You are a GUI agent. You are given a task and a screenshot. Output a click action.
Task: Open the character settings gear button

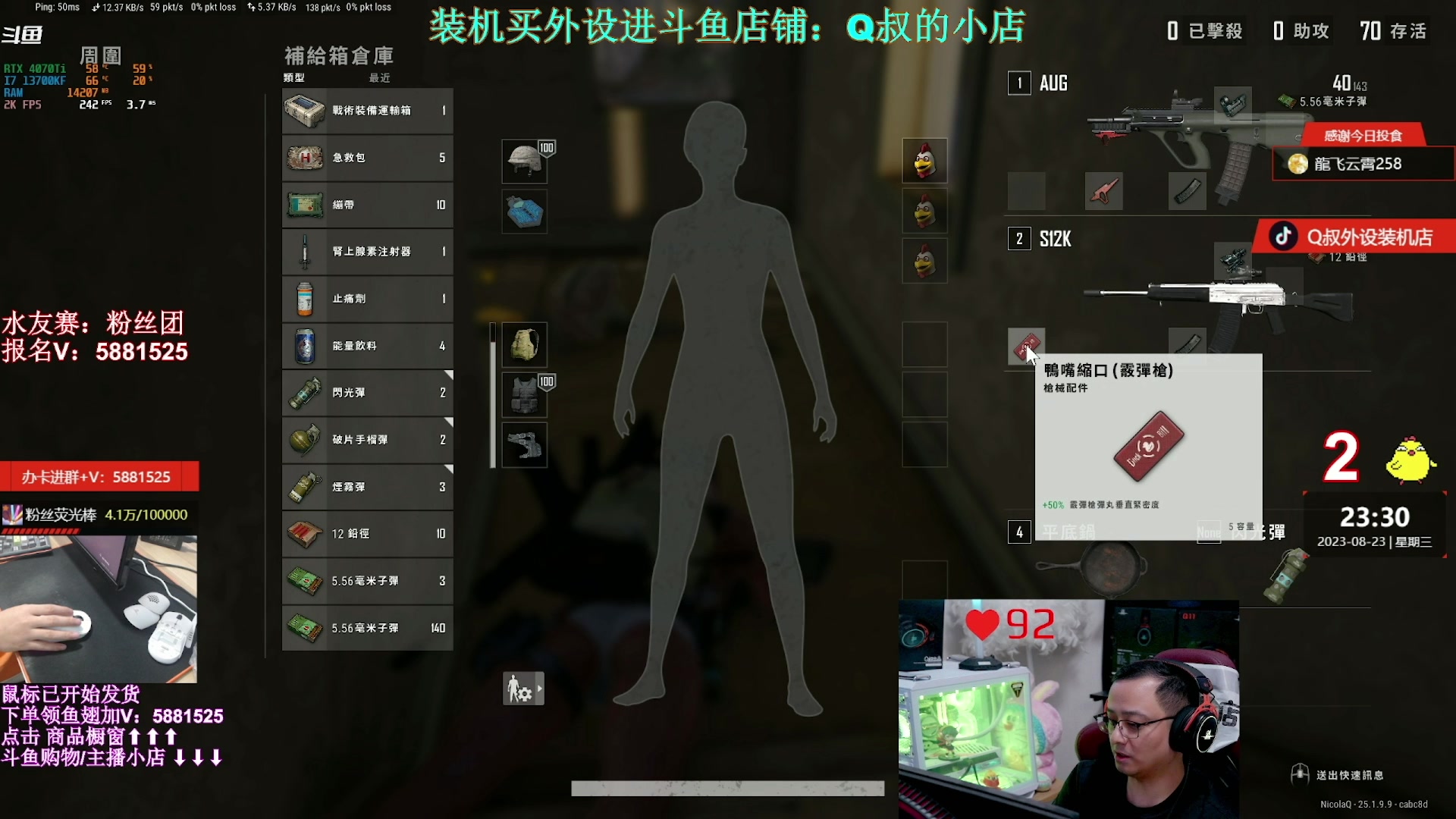(523, 689)
